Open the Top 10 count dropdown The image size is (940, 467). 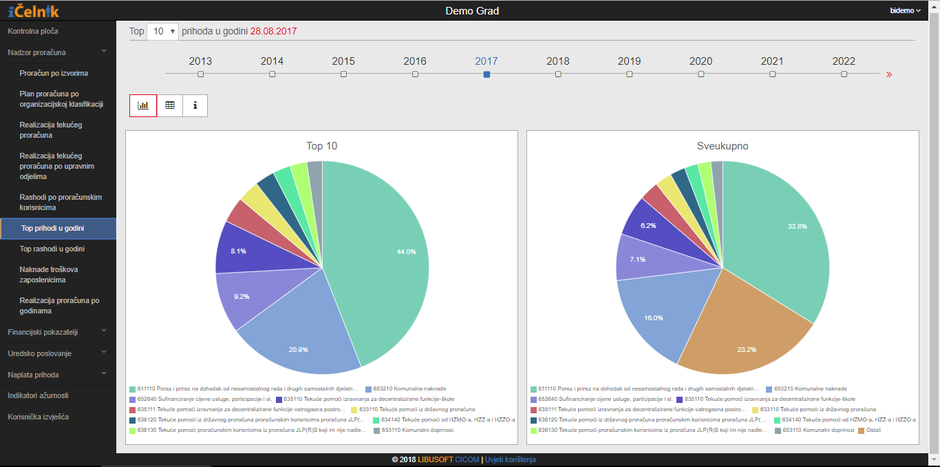163,31
